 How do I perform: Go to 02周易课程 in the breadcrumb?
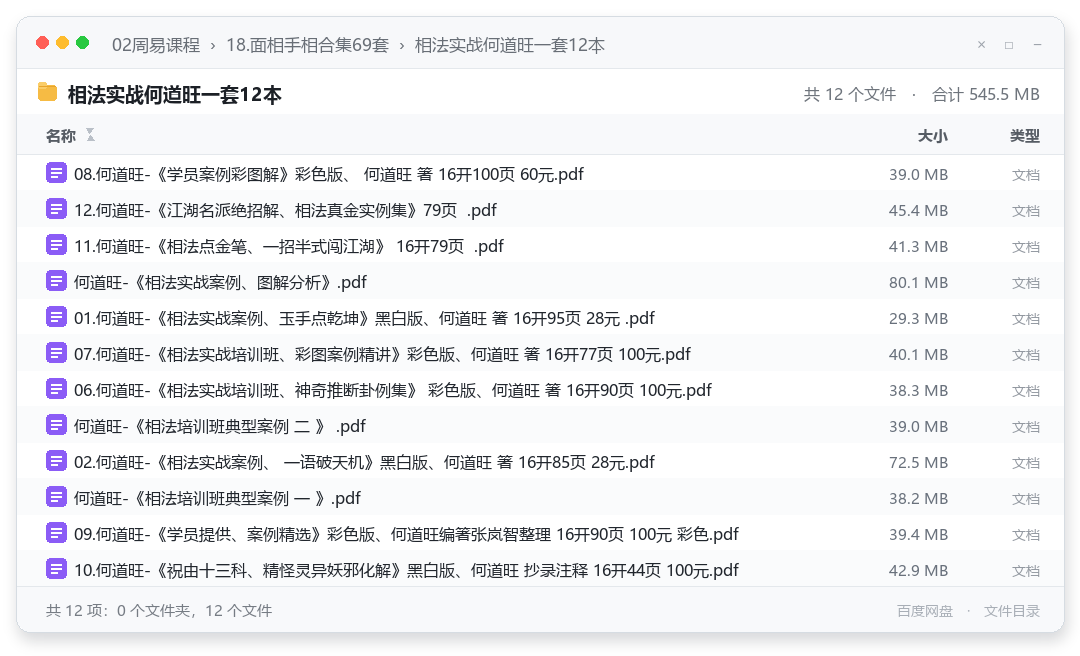156,45
